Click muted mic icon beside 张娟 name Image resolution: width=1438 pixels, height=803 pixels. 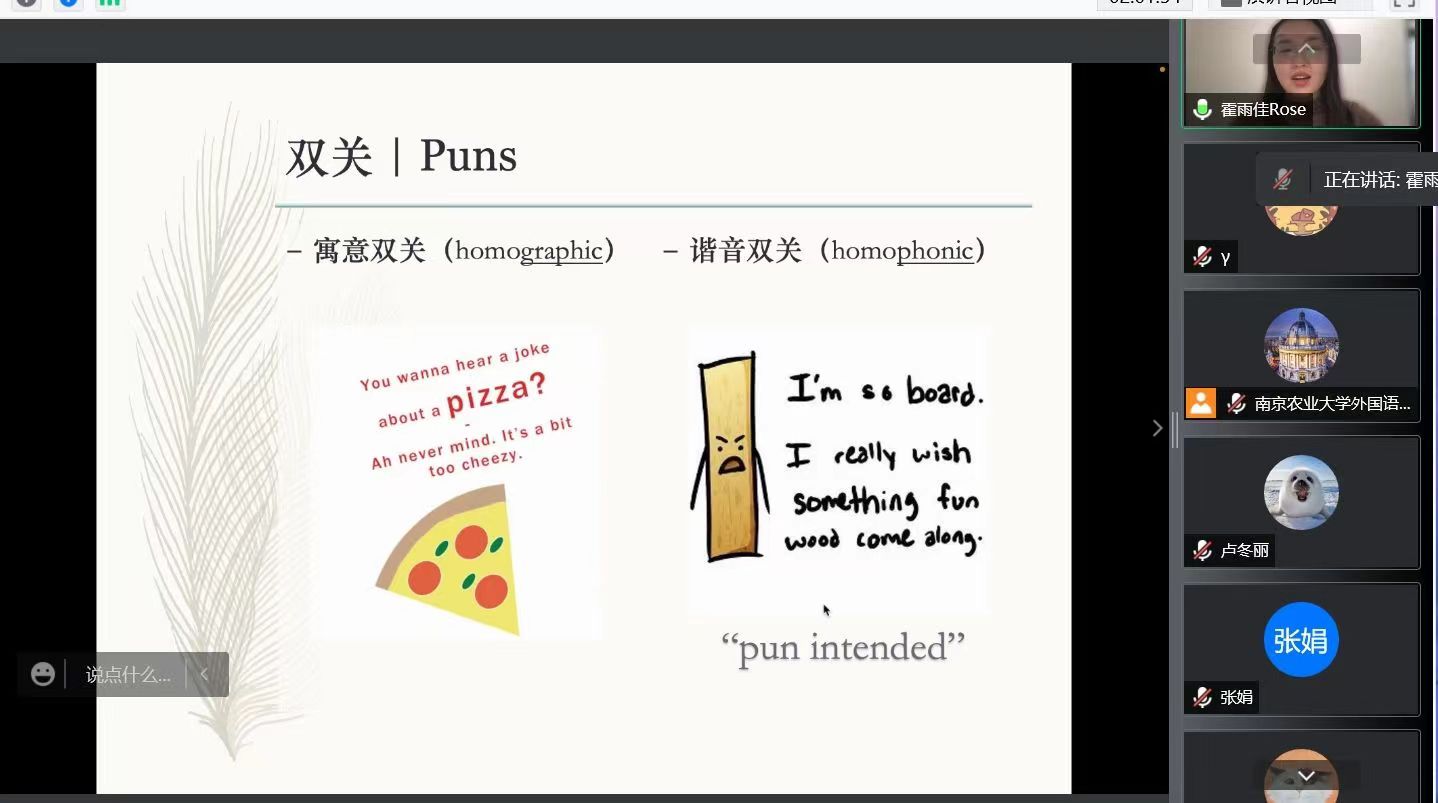tap(1202, 697)
